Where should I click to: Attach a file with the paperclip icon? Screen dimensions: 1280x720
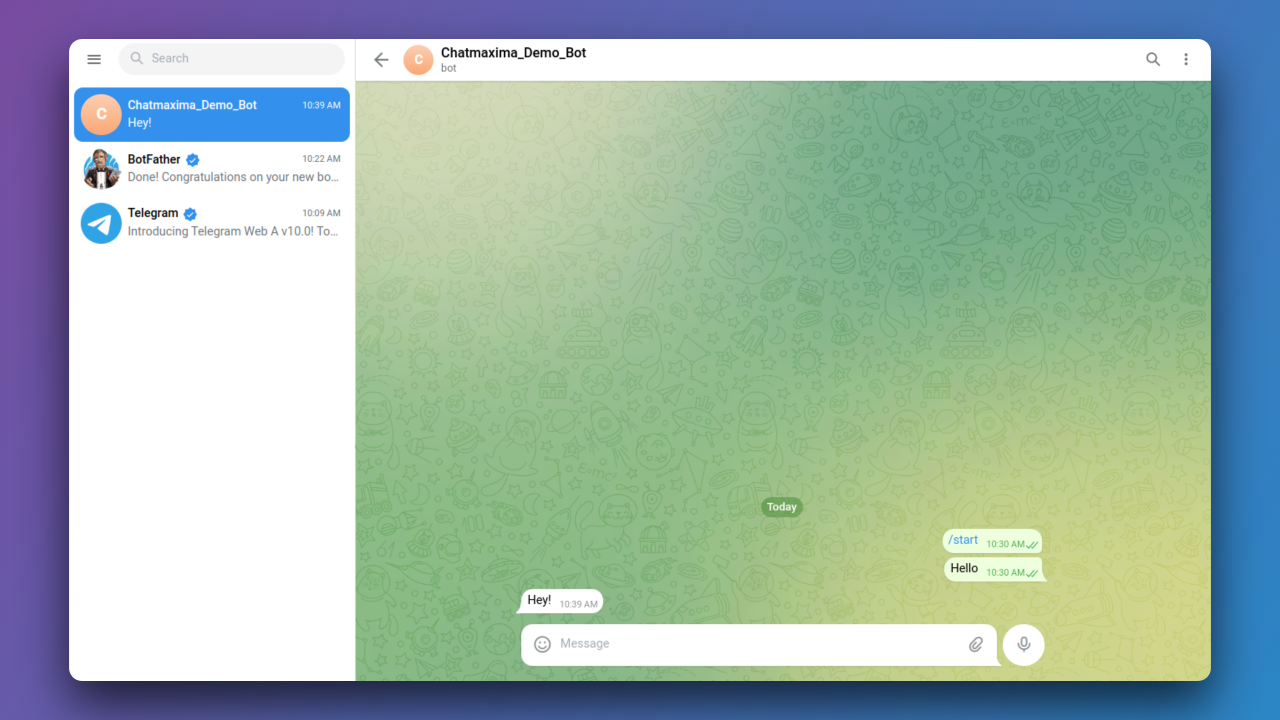tap(976, 644)
